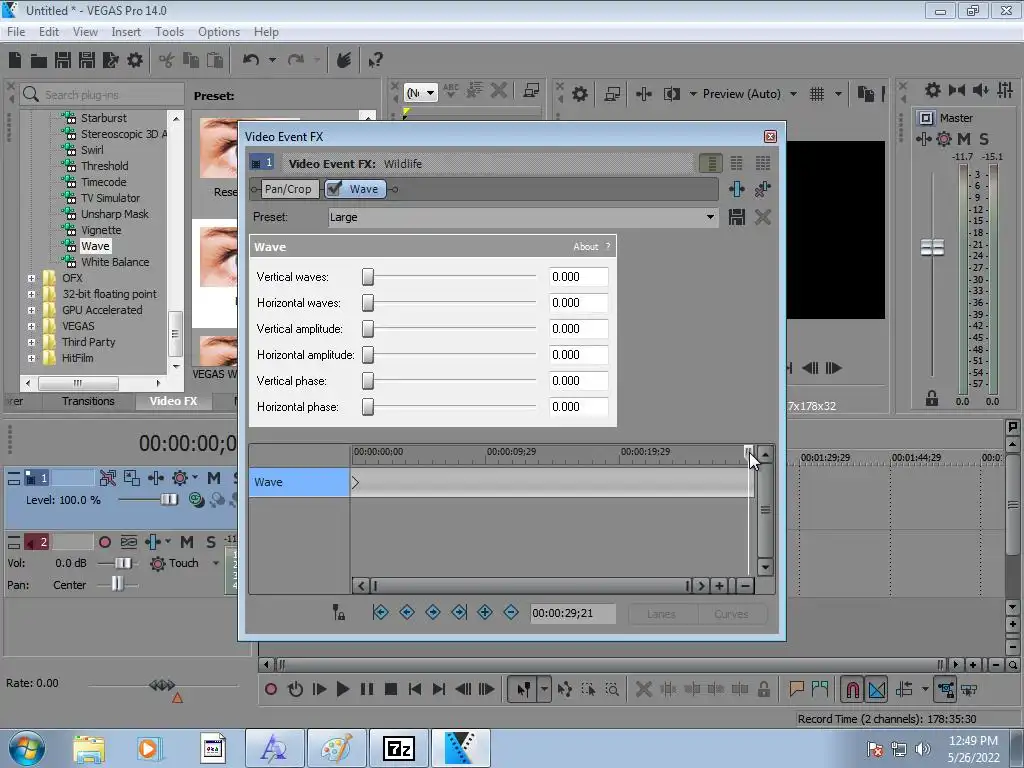
Task: Click the Save project icon
Action: pyautogui.click(x=63, y=60)
